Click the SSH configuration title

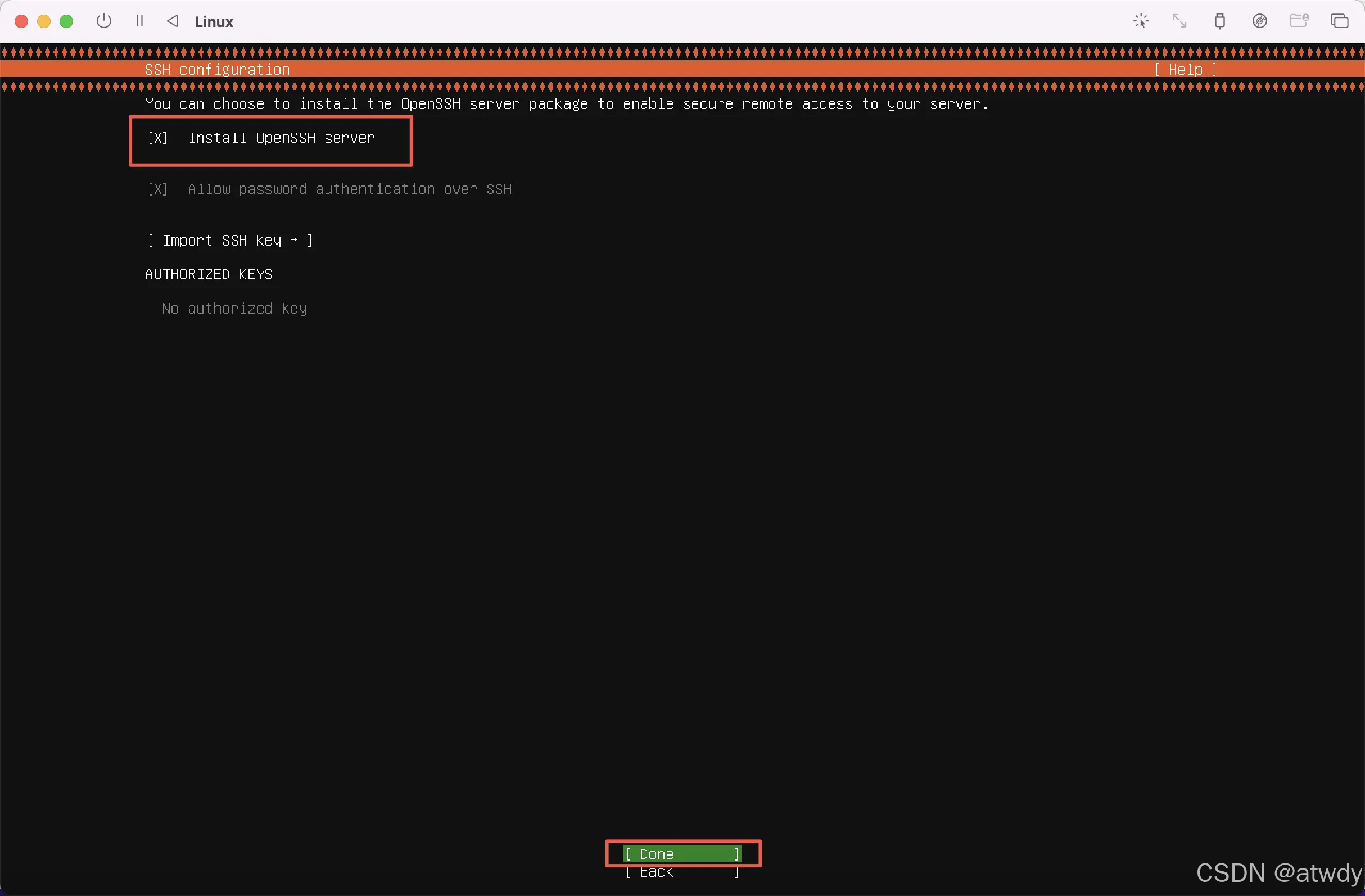[218, 69]
